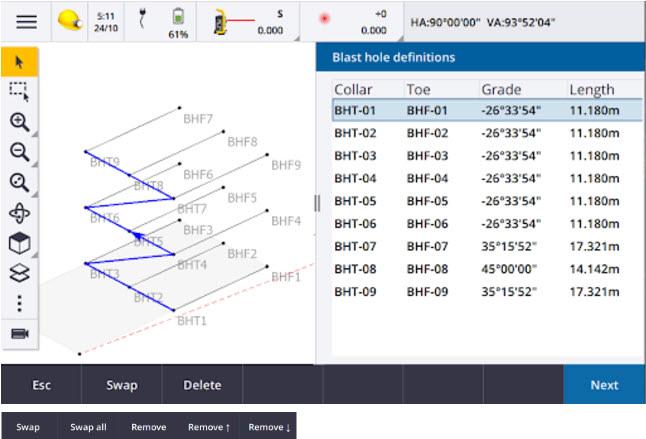Open battery status showing 61%
The height and width of the screenshot is (439, 646).
click(178, 21)
